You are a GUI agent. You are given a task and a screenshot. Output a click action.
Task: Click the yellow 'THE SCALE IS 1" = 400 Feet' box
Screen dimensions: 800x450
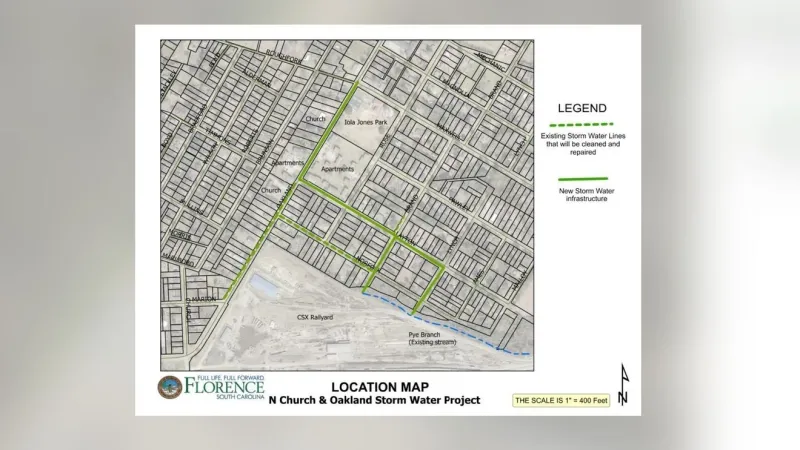(x=561, y=401)
